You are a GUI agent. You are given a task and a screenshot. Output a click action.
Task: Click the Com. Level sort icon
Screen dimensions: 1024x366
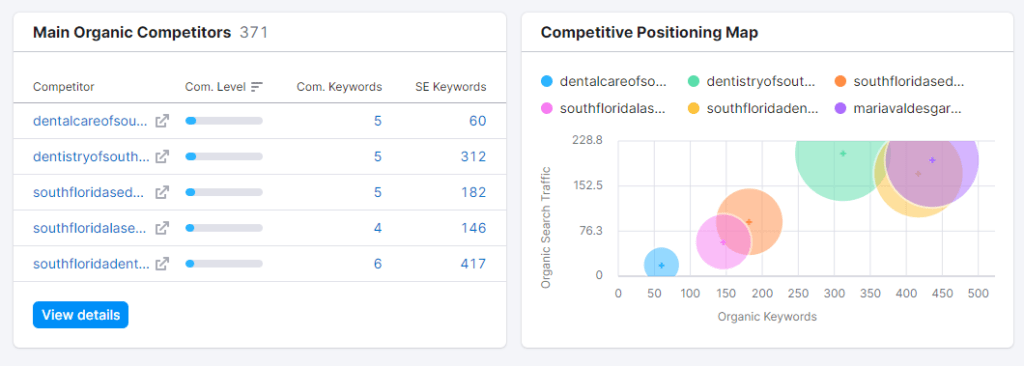[257, 87]
